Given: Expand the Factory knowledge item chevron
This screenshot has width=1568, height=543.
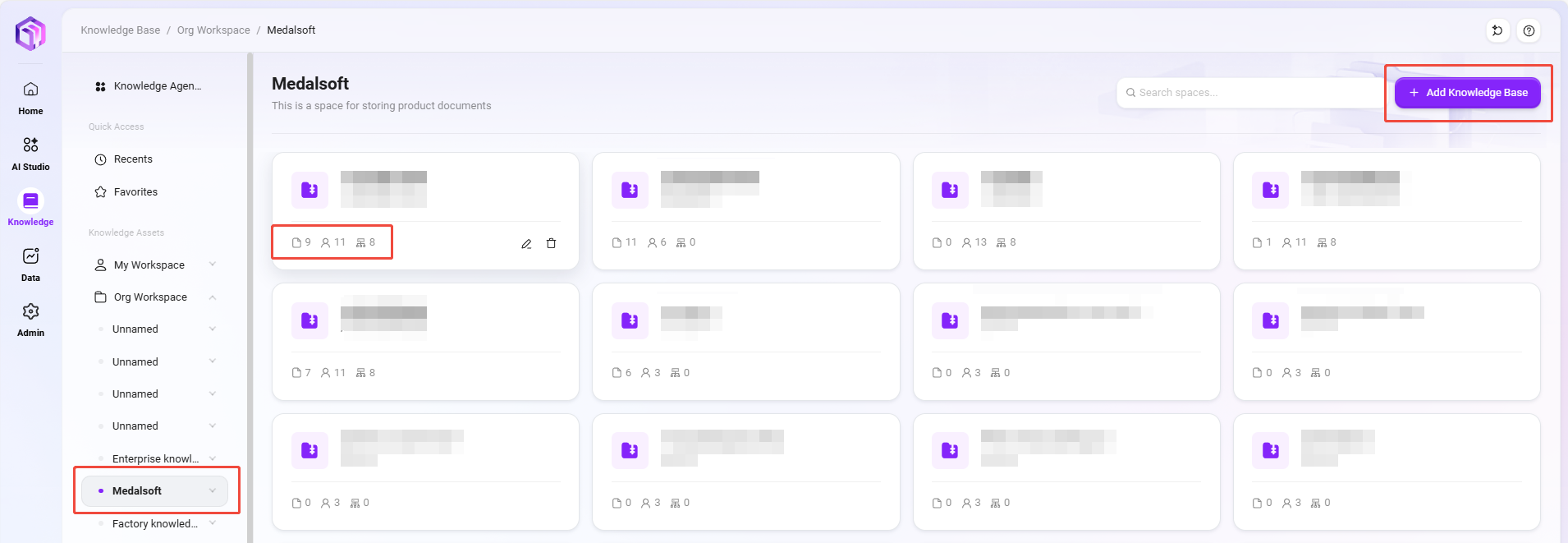Looking at the screenshot, I should tap(213, 523).
